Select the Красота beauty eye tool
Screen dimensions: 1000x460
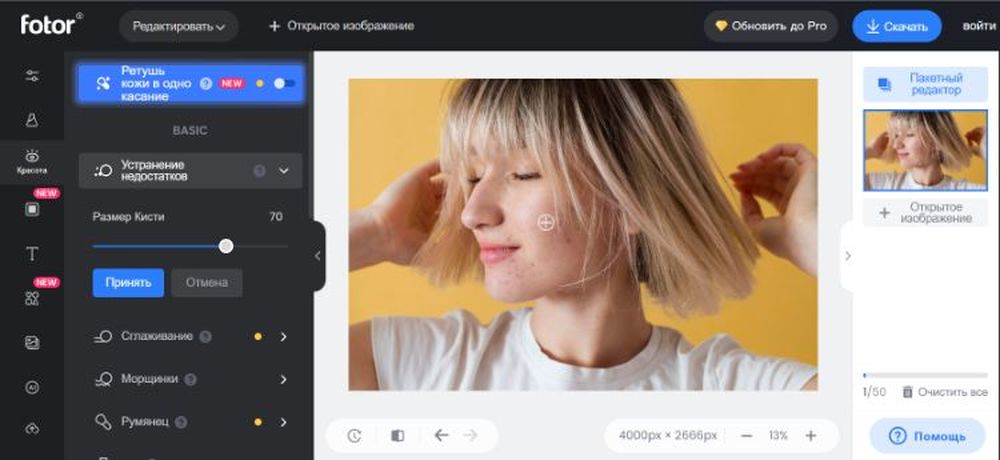click(32, 162)
